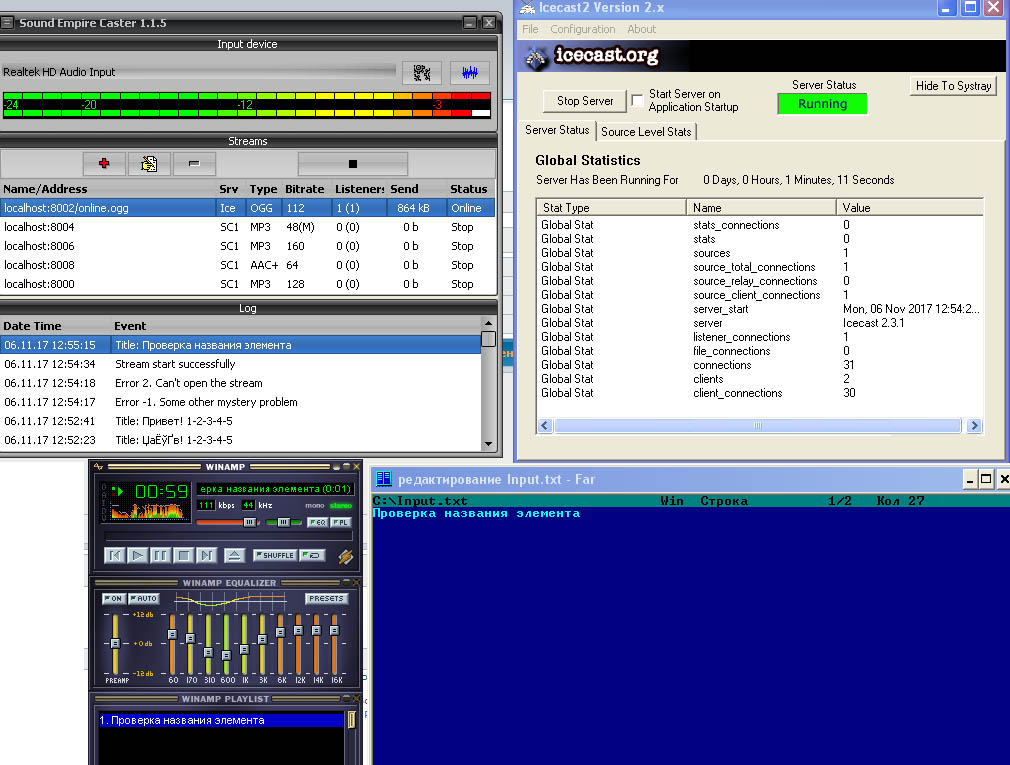Click the Stop Server button

(x=585, y=101)
